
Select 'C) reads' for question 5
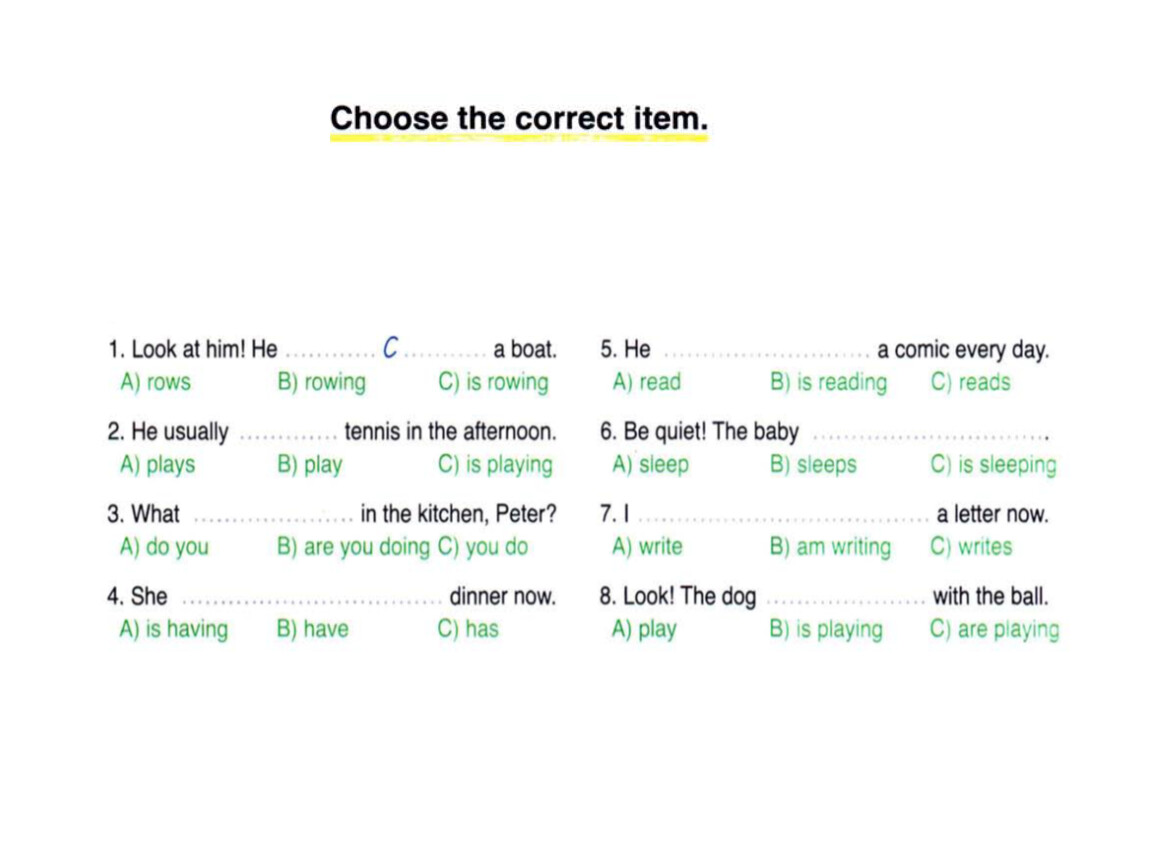click(970, 382)
